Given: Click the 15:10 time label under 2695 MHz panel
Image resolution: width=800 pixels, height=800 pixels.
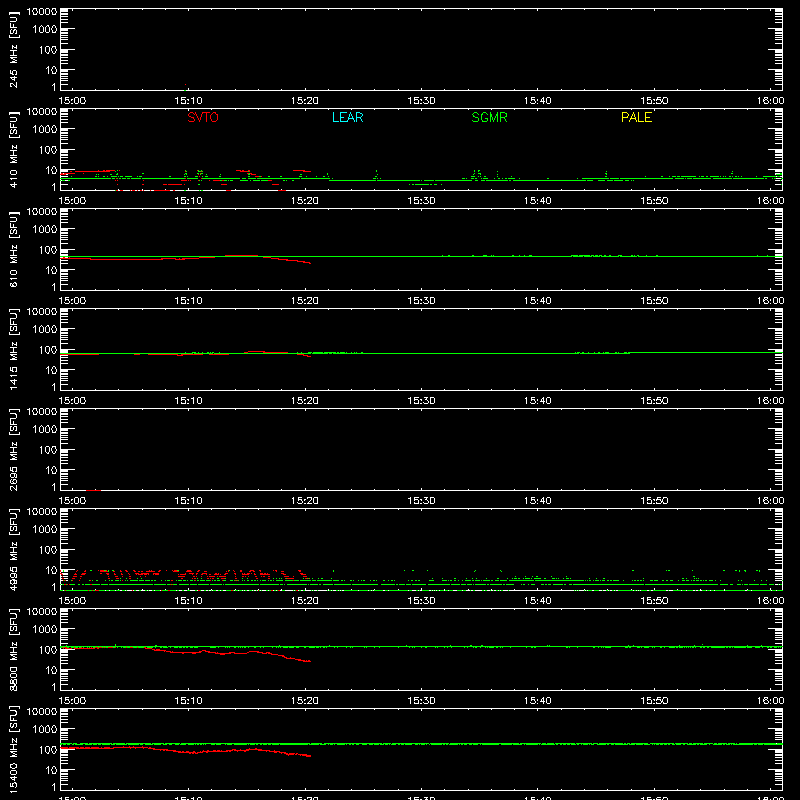Looking at the screenshot, I should (188, 501).
